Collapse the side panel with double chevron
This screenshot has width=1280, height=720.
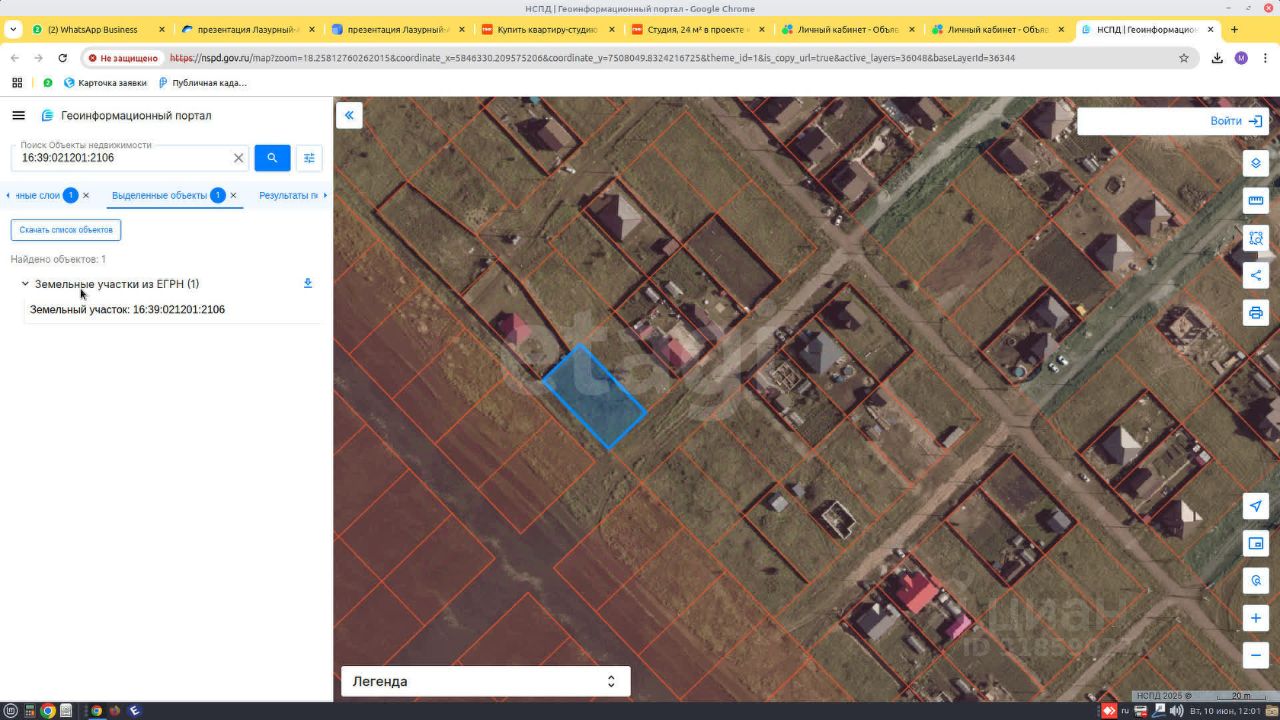click(x=349, y=116)
